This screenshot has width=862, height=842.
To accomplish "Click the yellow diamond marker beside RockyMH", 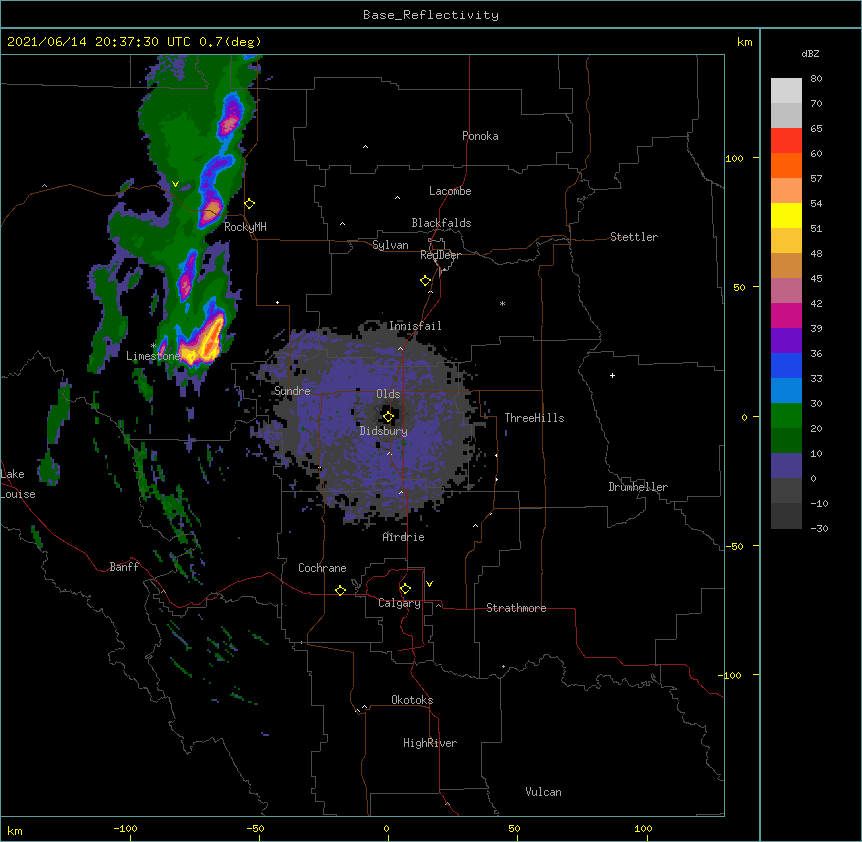I will (250, 204).
